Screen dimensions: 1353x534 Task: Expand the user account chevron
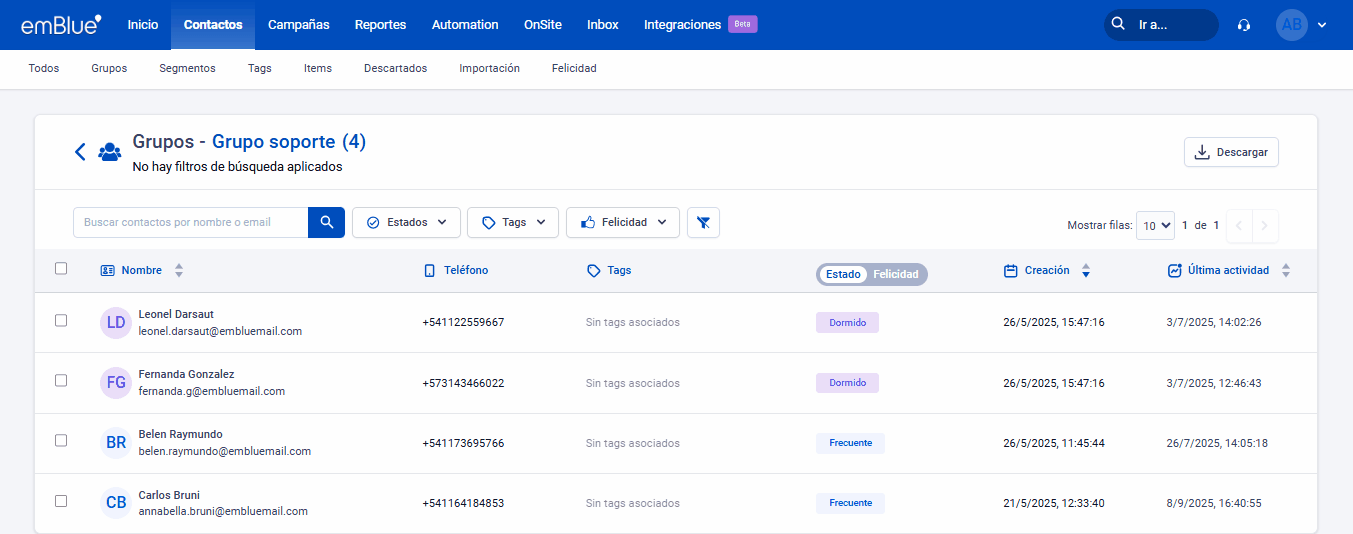(1322, 25)
